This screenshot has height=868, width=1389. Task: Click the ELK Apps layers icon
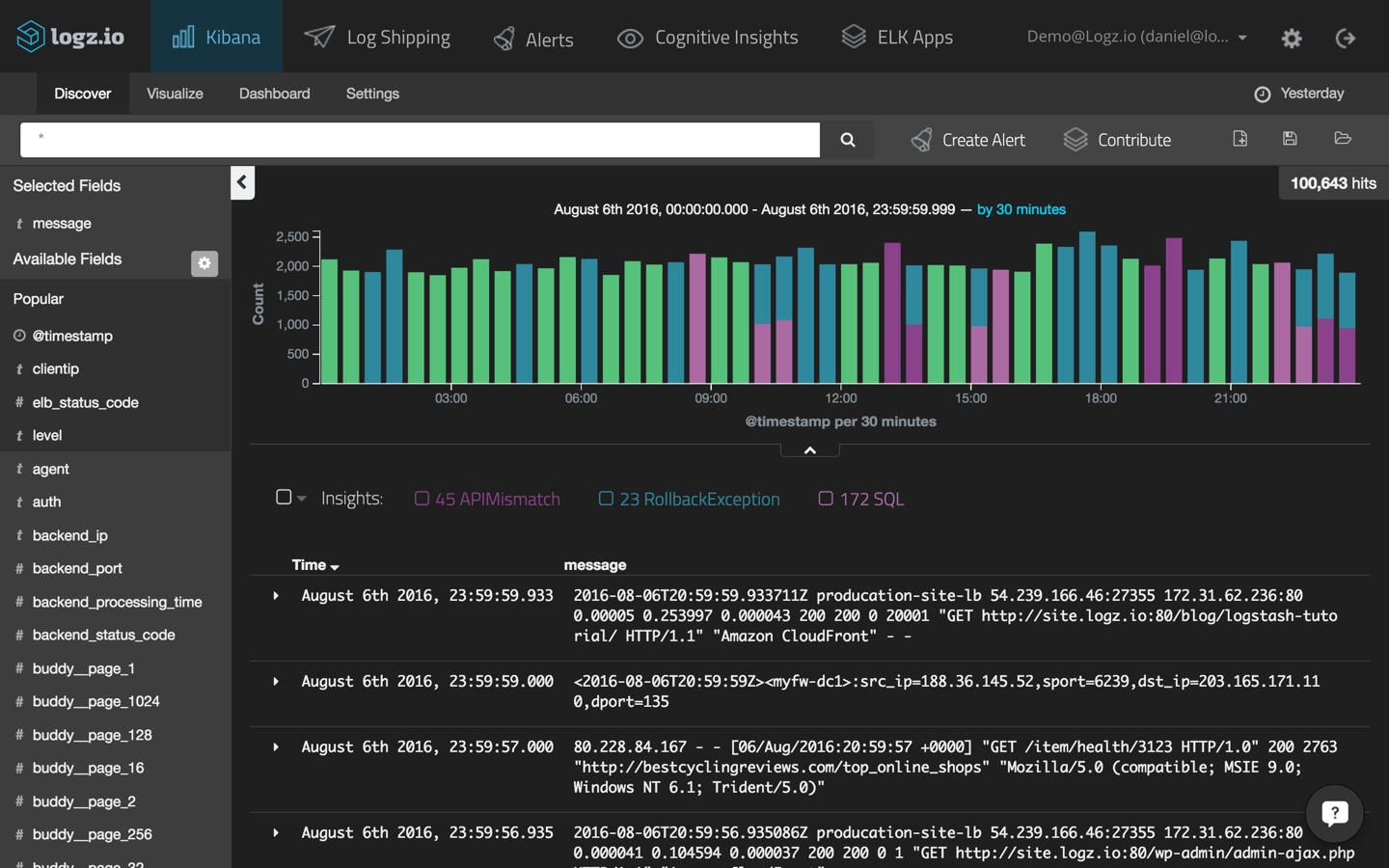[x=854, y=37]
